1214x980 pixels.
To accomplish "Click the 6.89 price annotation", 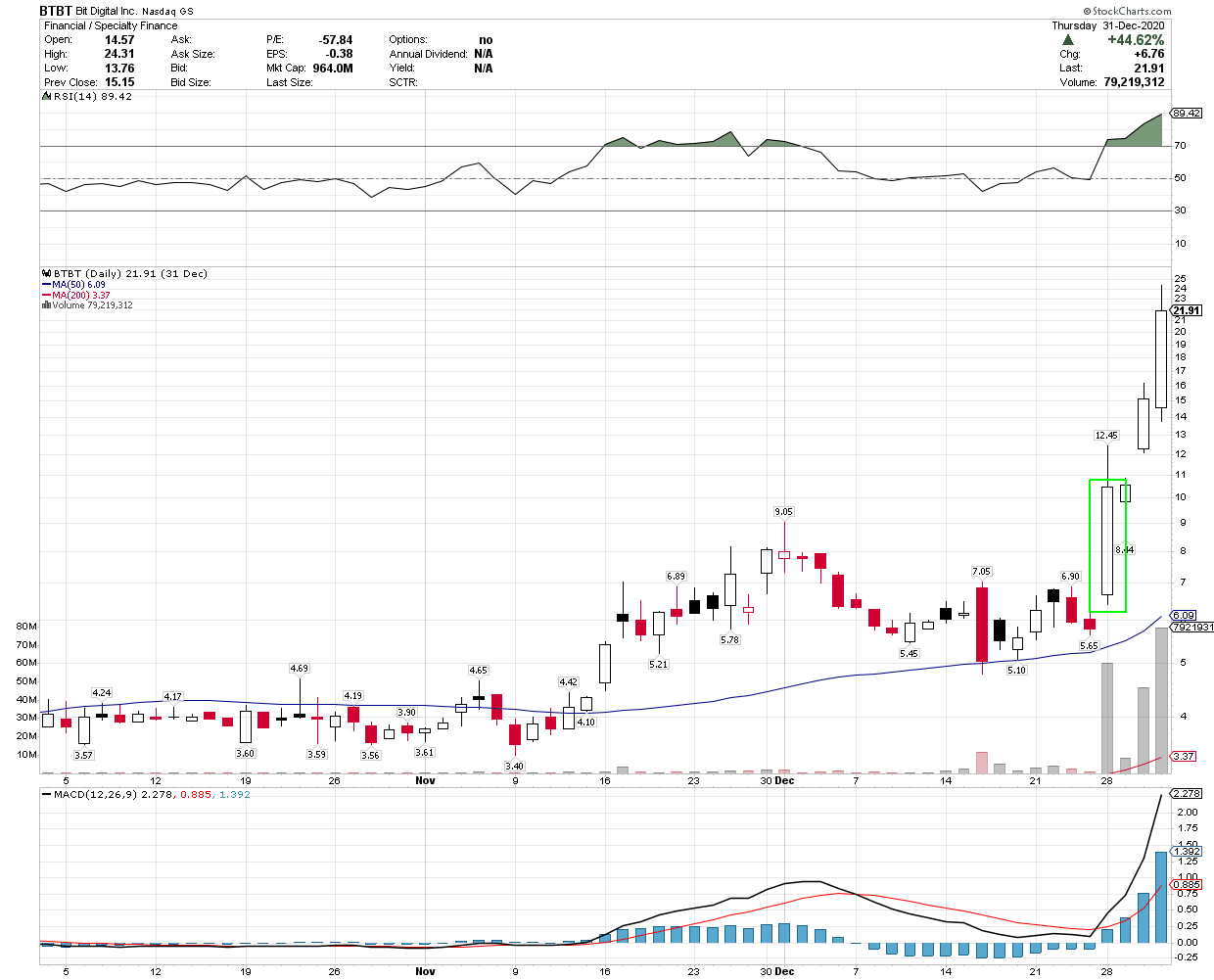I will pos(676,578).
